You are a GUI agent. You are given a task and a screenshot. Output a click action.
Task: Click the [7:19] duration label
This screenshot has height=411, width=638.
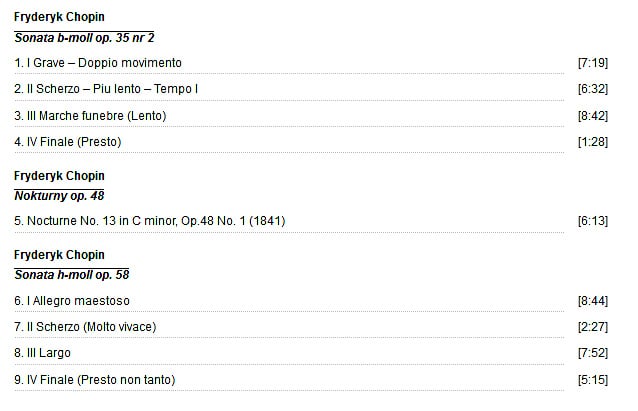click(593, 63)
